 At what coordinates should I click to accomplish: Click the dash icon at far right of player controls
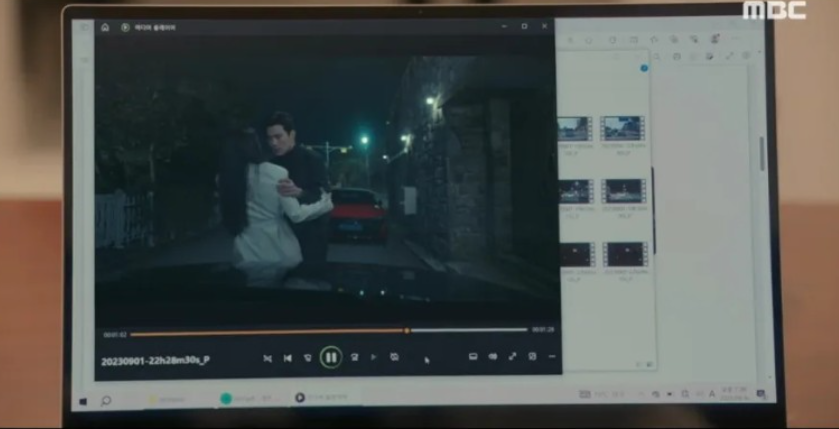(552, 356)
